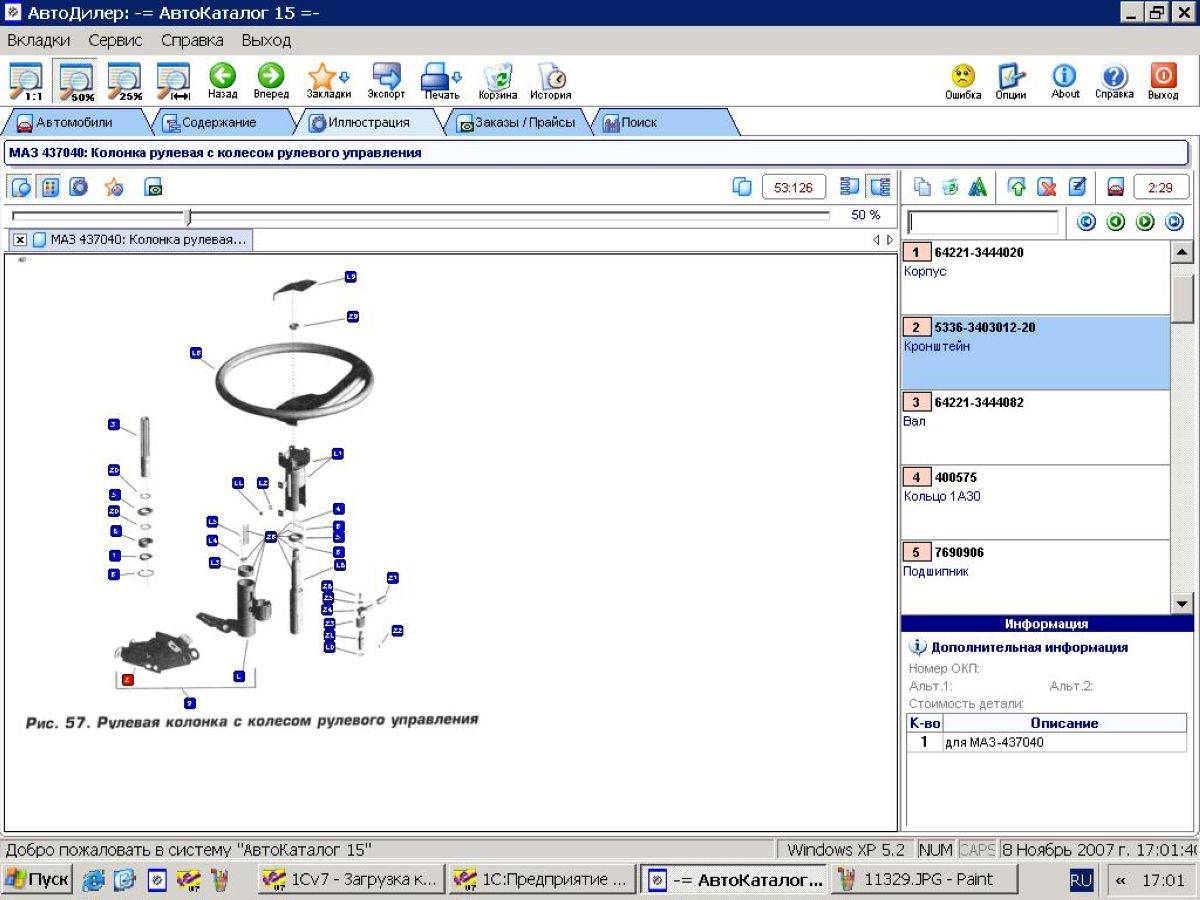The height and width of the screenshot is (900, 1200).
Task: Click parts list scrollbar down arrow
Action: point(1182,603)
